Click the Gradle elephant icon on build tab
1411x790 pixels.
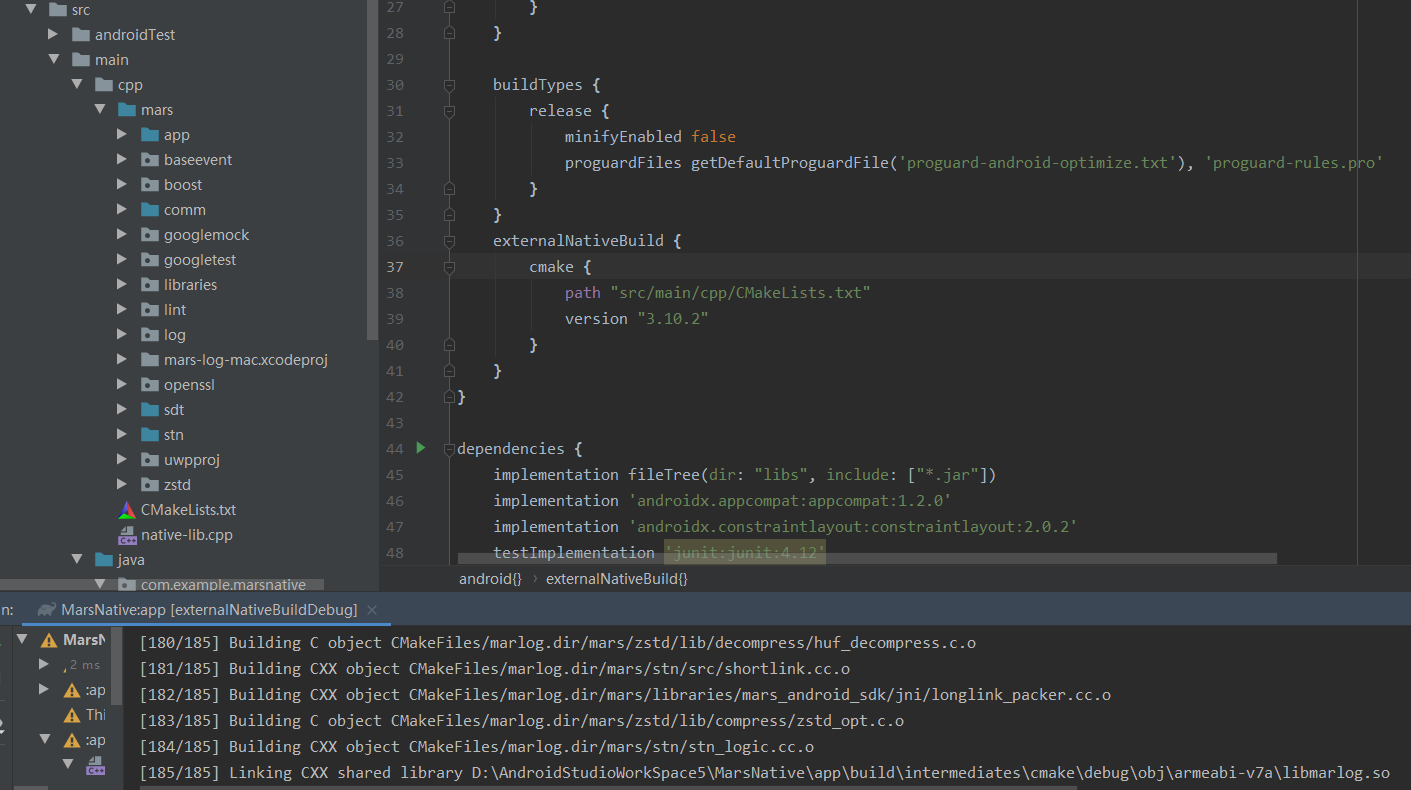point(46,609)
